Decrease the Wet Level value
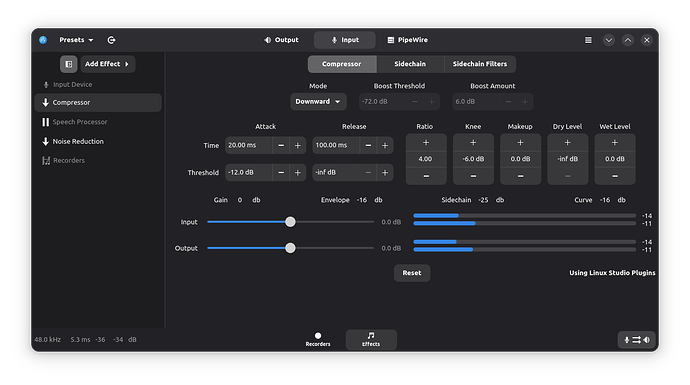The image size is (690, 385). [615, 176]
